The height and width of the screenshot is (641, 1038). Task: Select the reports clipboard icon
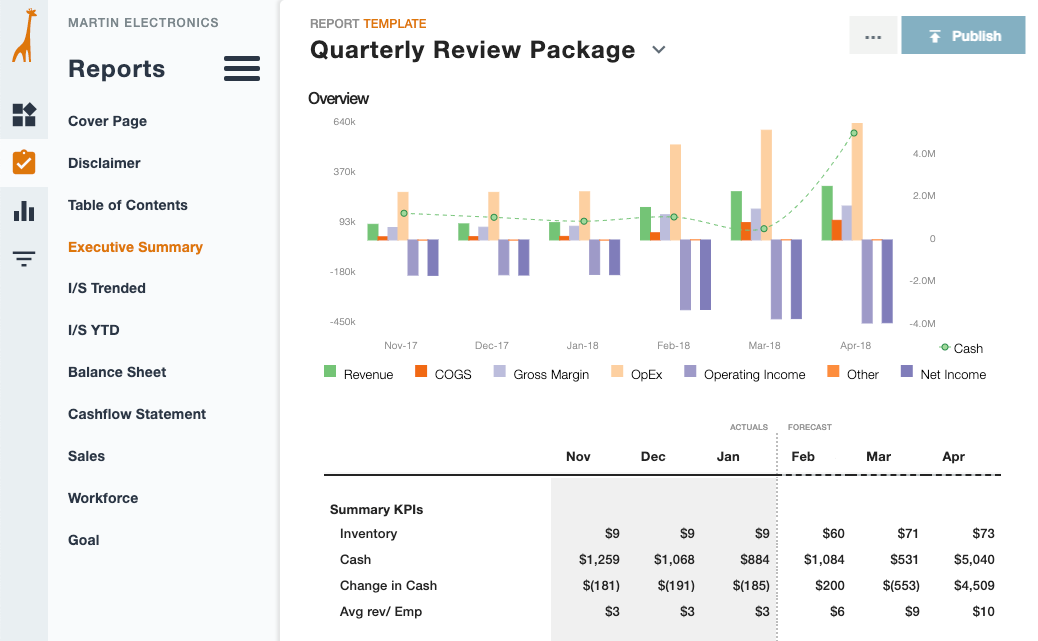[23, 161]
